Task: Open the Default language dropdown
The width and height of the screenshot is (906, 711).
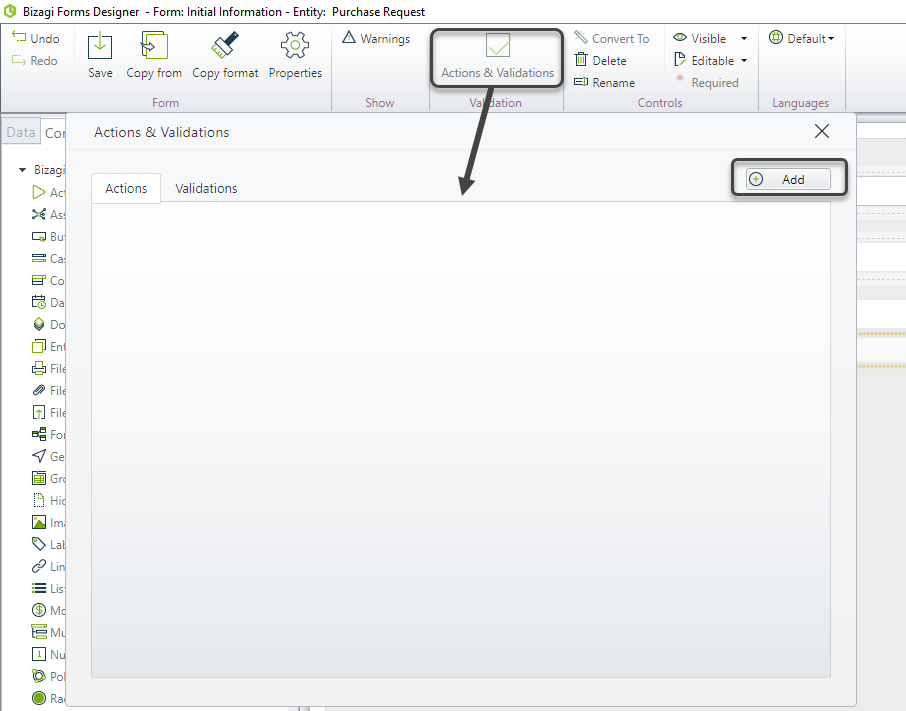Action: click(801, 39)
